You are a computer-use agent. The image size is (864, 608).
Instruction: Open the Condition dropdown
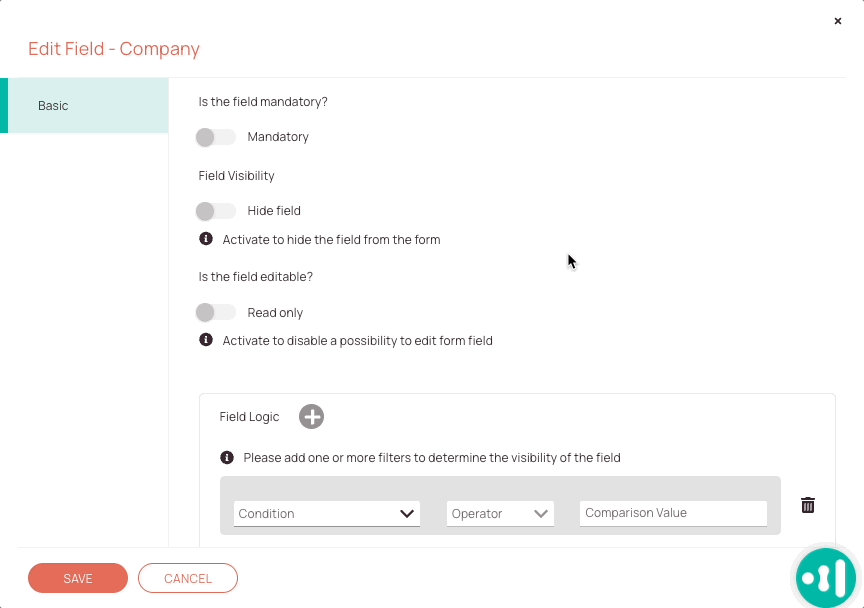[x=327, y=514]
